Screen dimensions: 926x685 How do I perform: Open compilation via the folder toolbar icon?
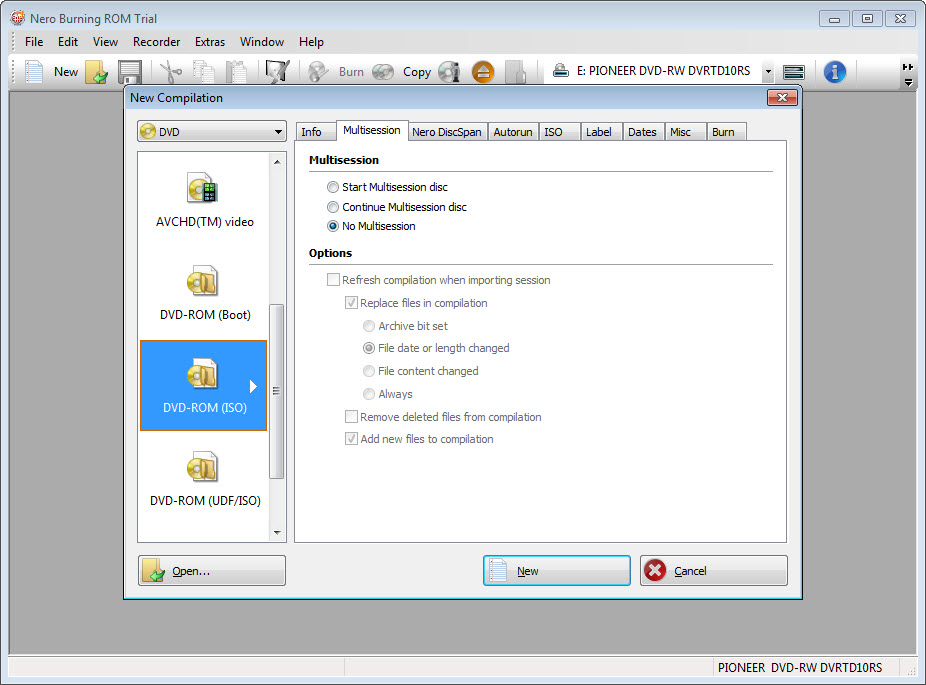97,72
